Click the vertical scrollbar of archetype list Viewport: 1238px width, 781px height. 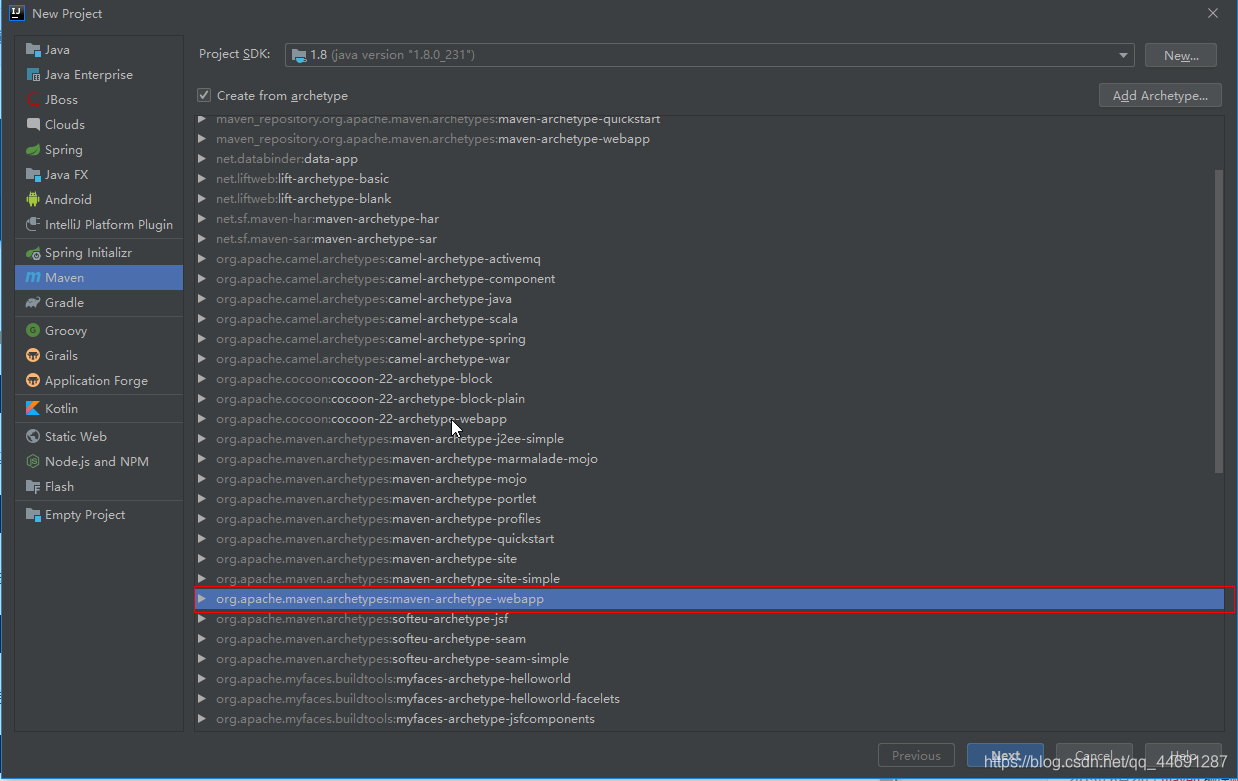click(1218, 320)
